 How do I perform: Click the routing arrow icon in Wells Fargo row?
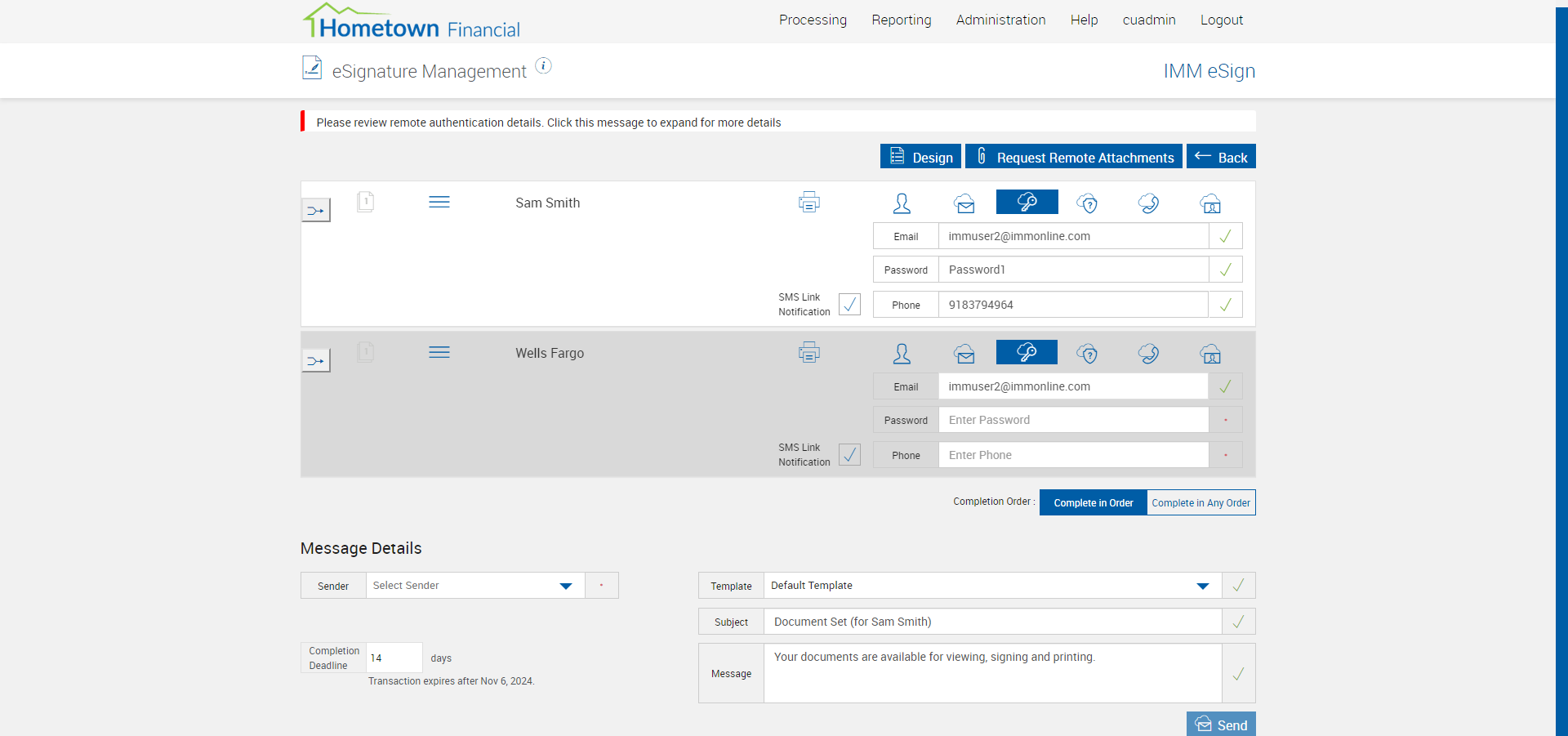pyautogui.click(x=316, y=360)
